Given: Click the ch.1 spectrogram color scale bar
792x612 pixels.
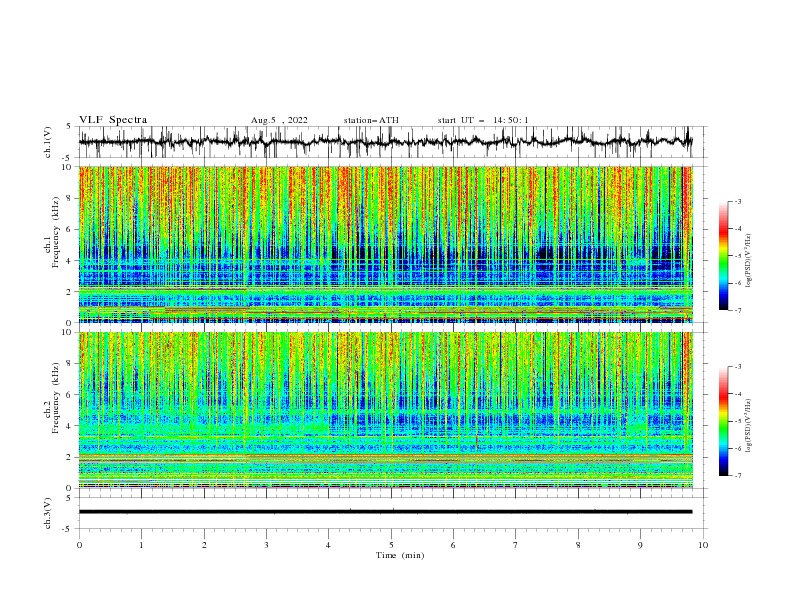Looking at the screenshot, I should pos(724,256).
